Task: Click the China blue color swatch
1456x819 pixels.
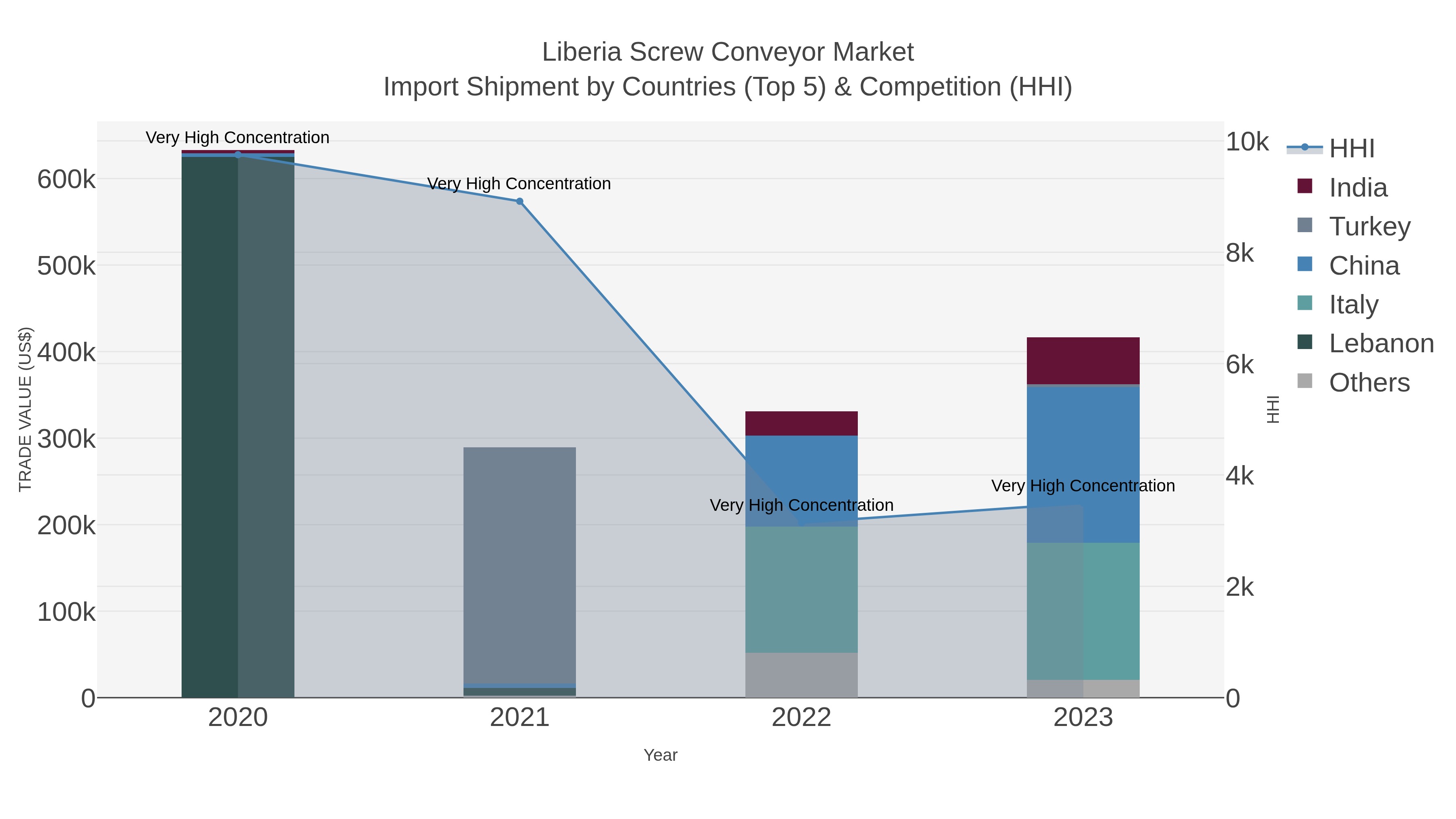Action: point(1304,264)
